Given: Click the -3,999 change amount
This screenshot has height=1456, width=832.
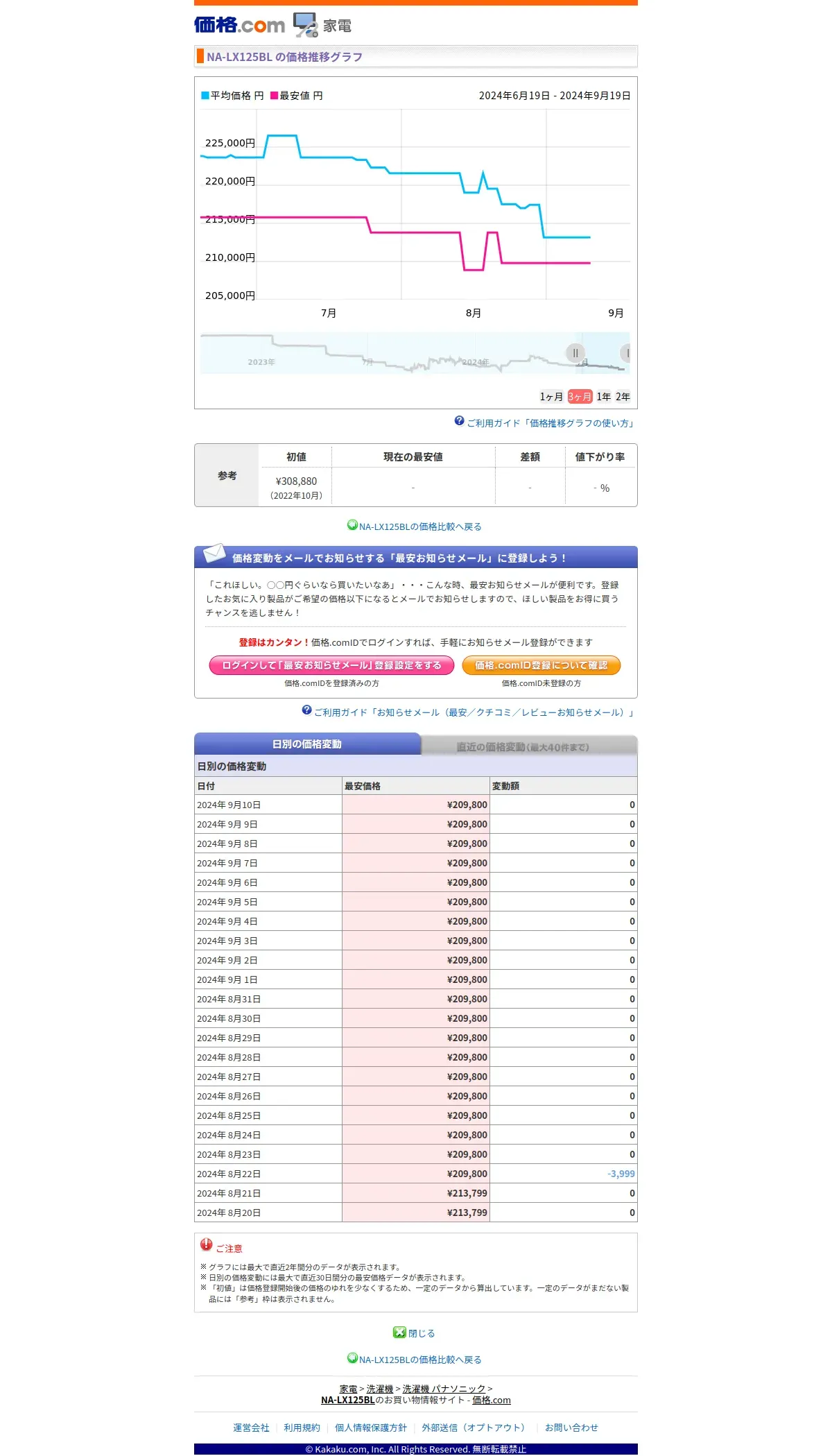Looking at the screenshot, I should pyautogui.click(x=621, y=1174).
